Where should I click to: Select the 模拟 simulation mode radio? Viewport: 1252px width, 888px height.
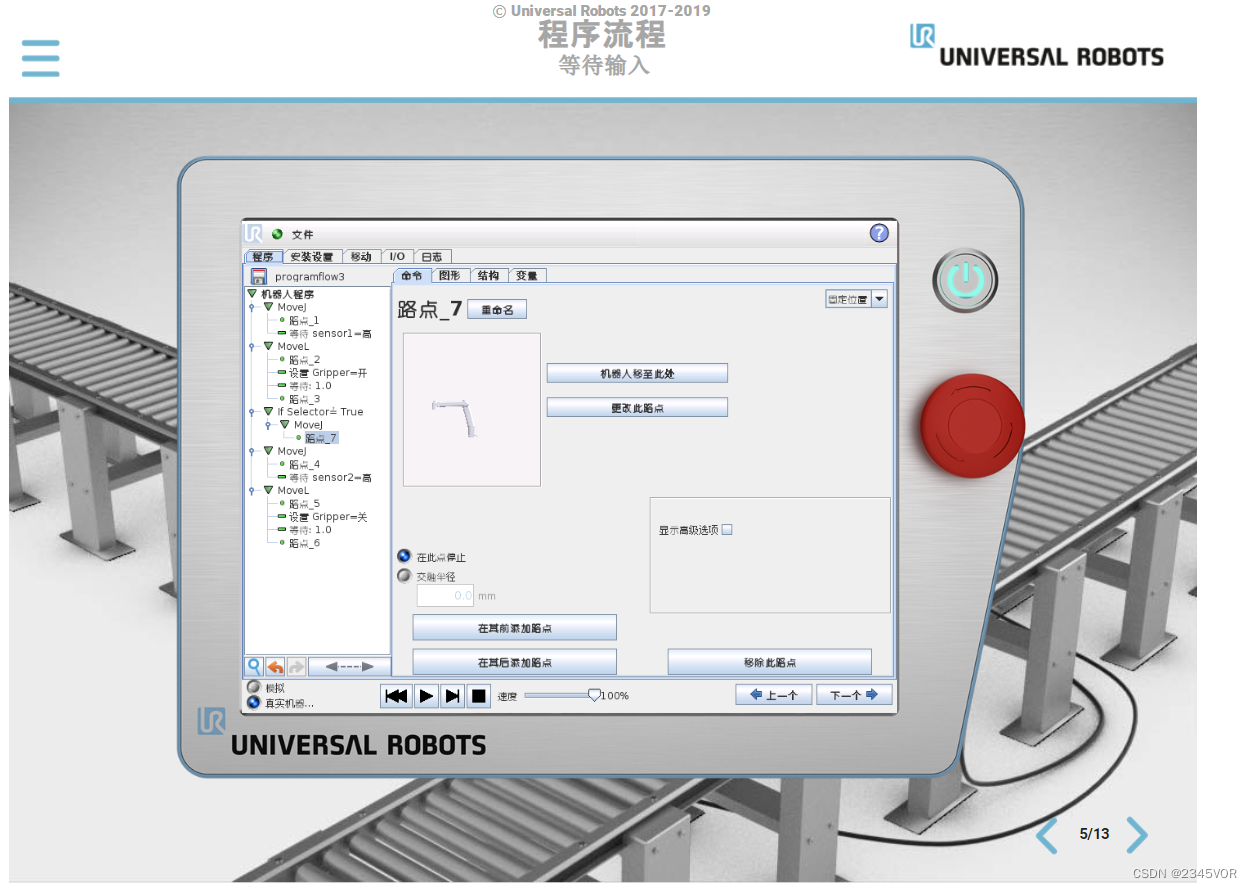pyautogui.click(x=253, y=688)
